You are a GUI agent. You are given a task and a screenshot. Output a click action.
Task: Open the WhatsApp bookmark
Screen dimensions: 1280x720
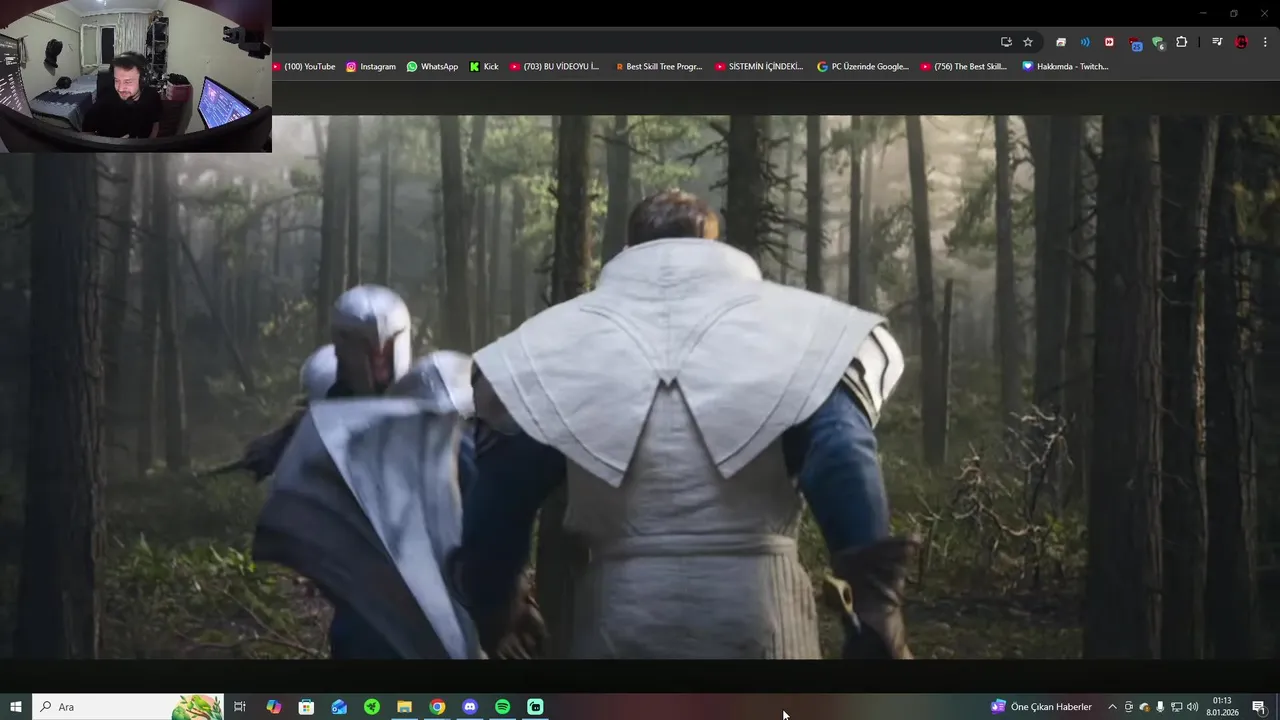432,67
